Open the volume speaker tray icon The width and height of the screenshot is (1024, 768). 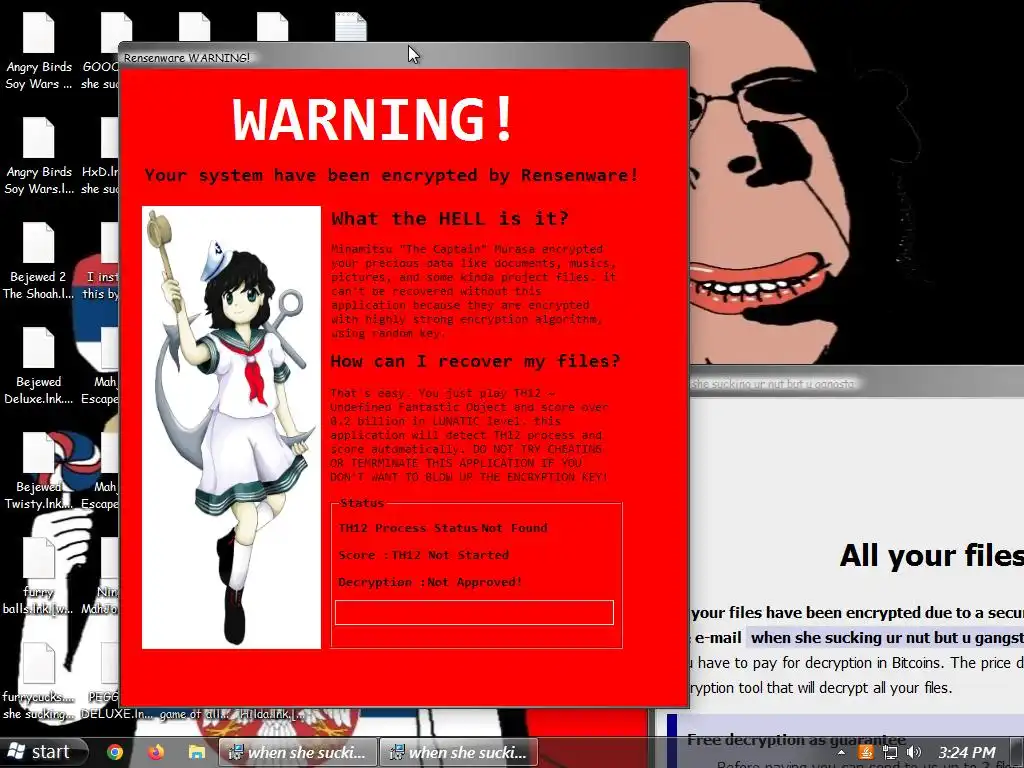pyautogui.click(x=914, y=752)
